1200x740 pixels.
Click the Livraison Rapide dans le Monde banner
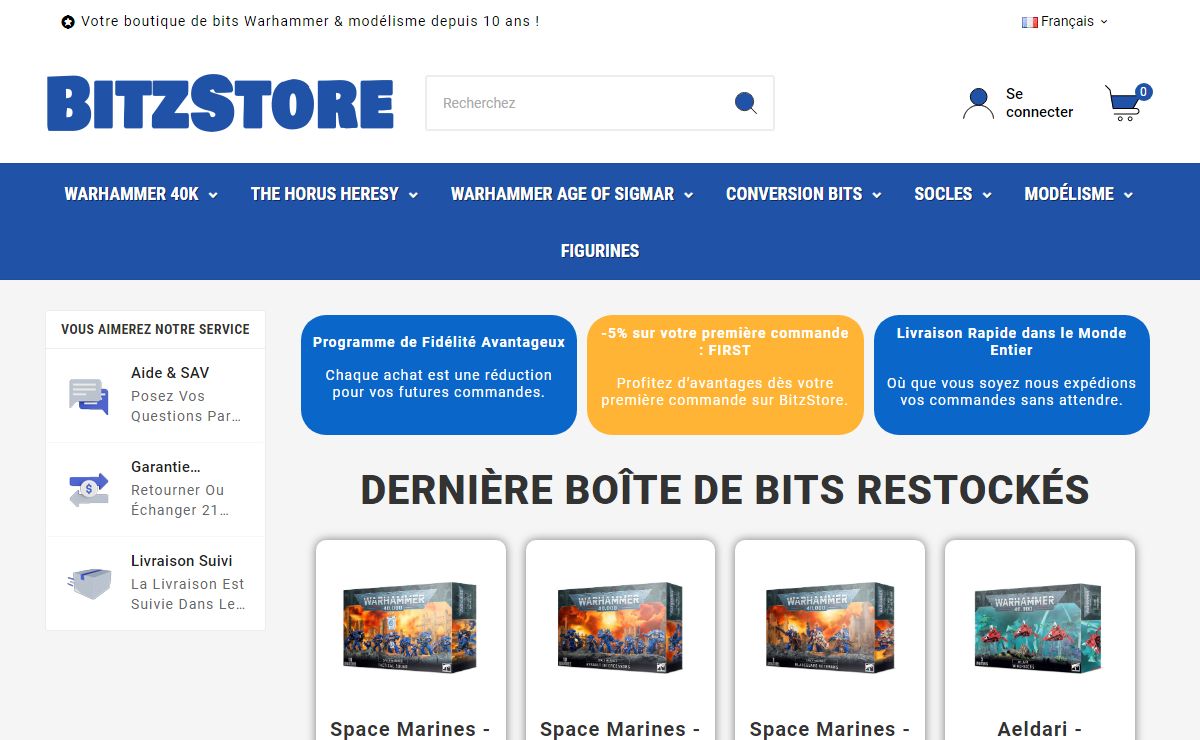[x=1012, y=375]
